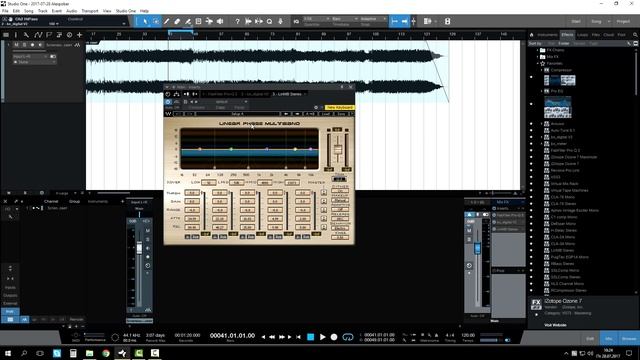Expand the Mix FX folder in the browser
Image resolution: width=640 pixels, height=360 pixels.
tap(538, 57)
